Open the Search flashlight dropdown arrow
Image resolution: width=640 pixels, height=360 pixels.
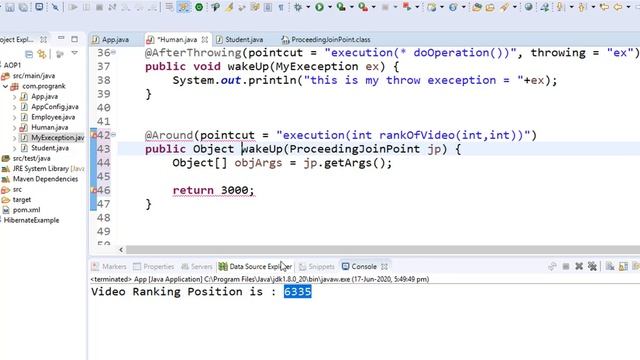tap(515, 7)
